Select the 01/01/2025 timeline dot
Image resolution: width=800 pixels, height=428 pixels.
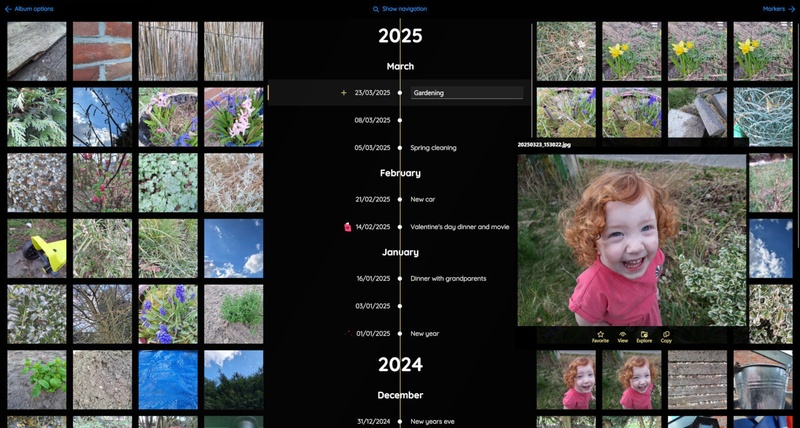tap(399, 334)
